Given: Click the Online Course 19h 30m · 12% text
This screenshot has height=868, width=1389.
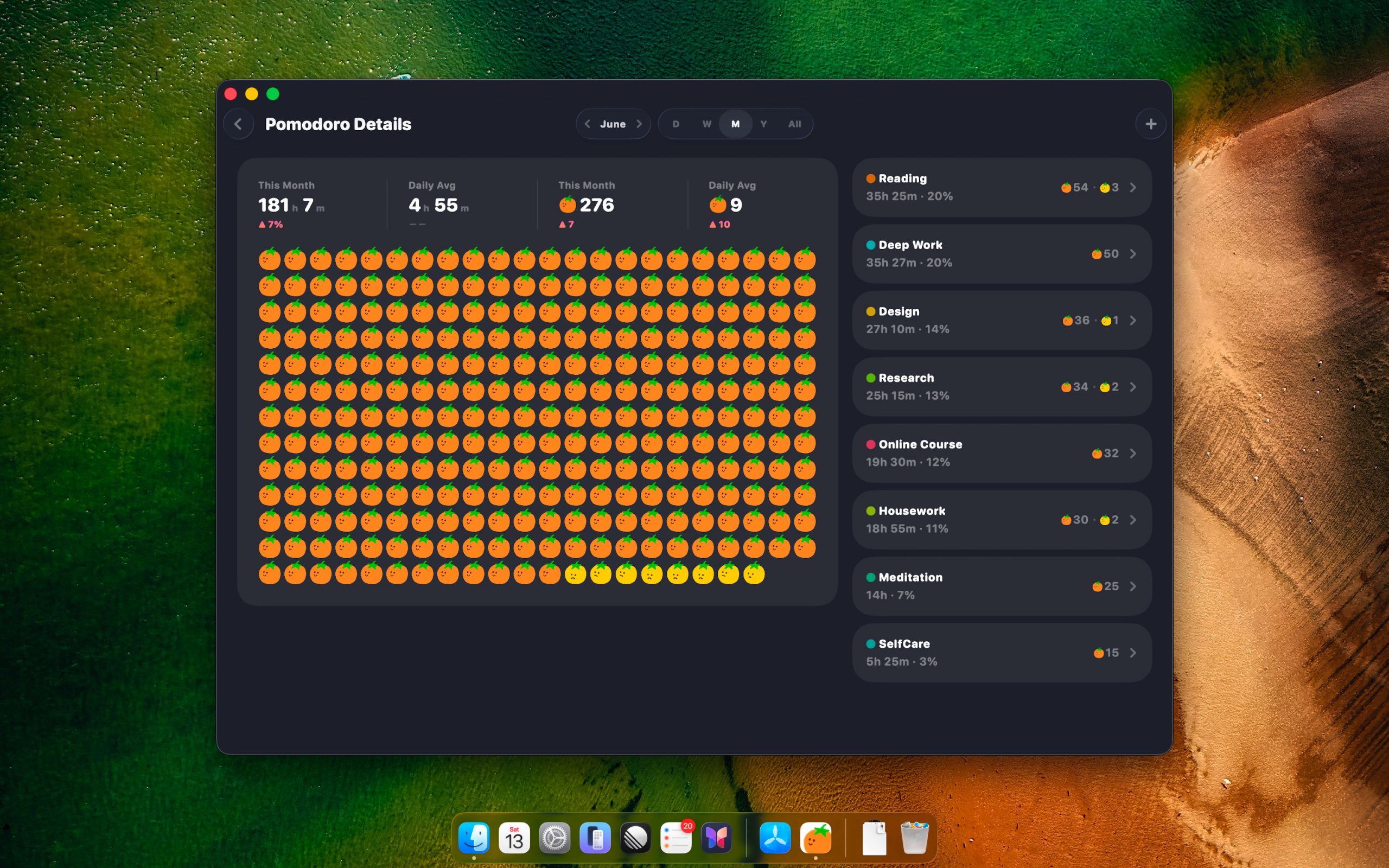Looking at the screenshot, I should 908,462.
